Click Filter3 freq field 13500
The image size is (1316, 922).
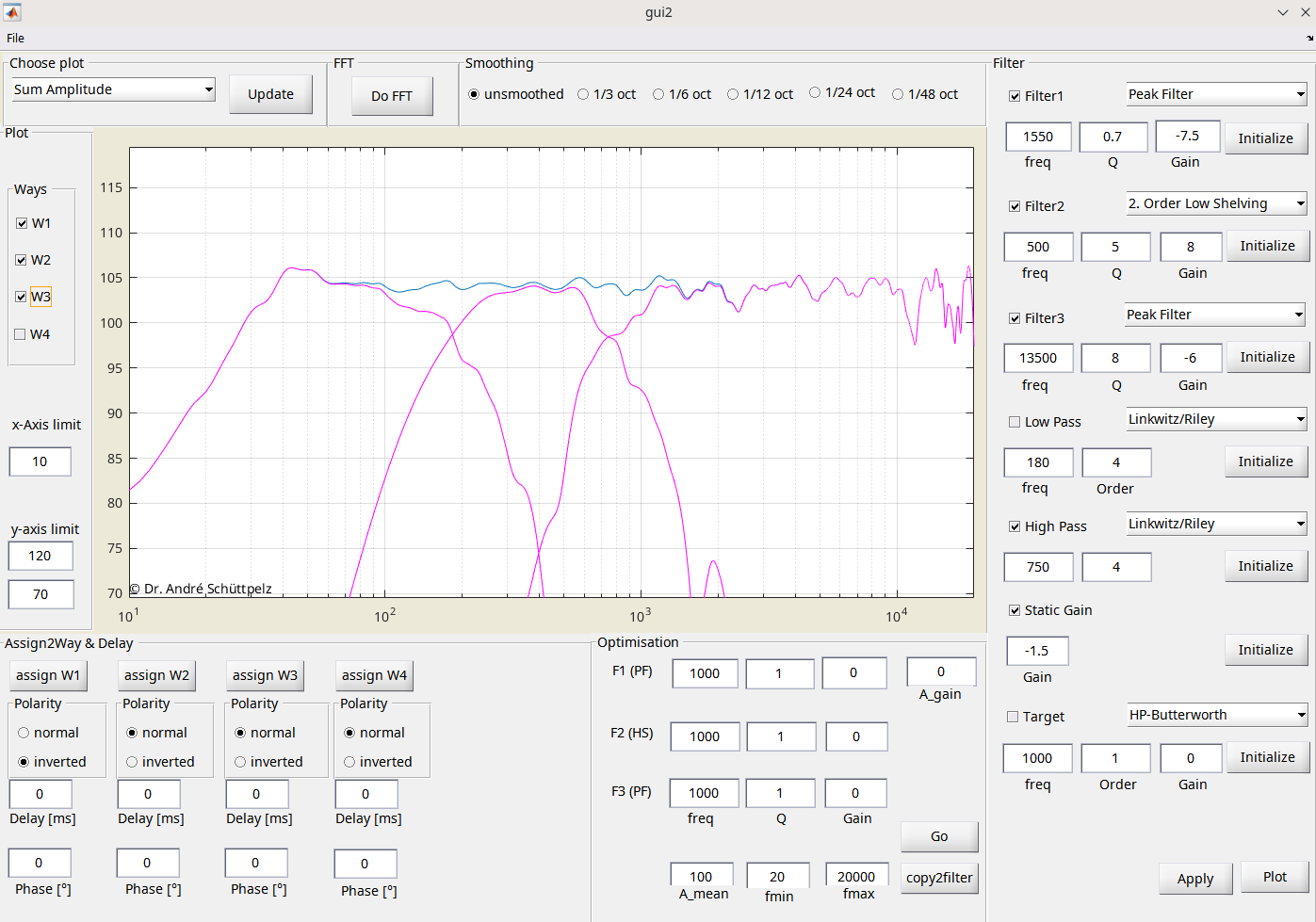pyautogui.click(x=1038, y=358)
